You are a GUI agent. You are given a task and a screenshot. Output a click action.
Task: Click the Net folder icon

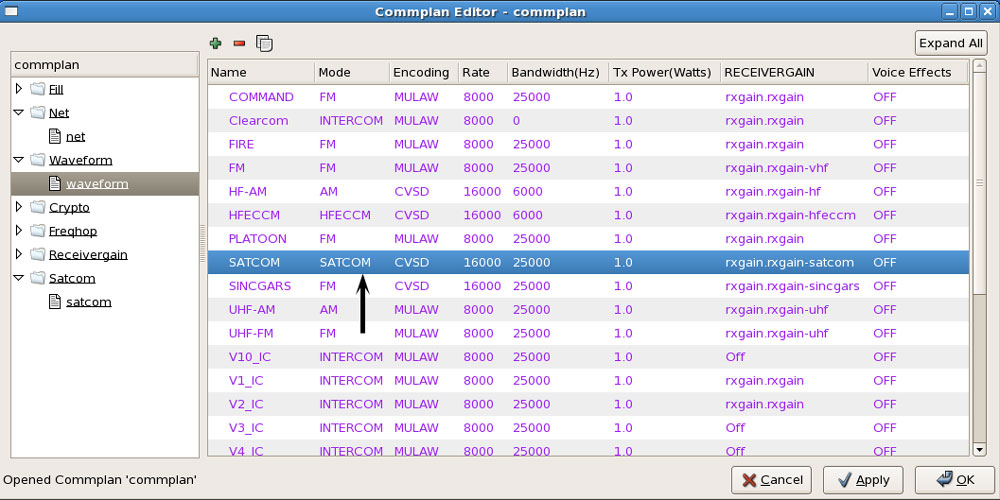(x=38, y=113)
